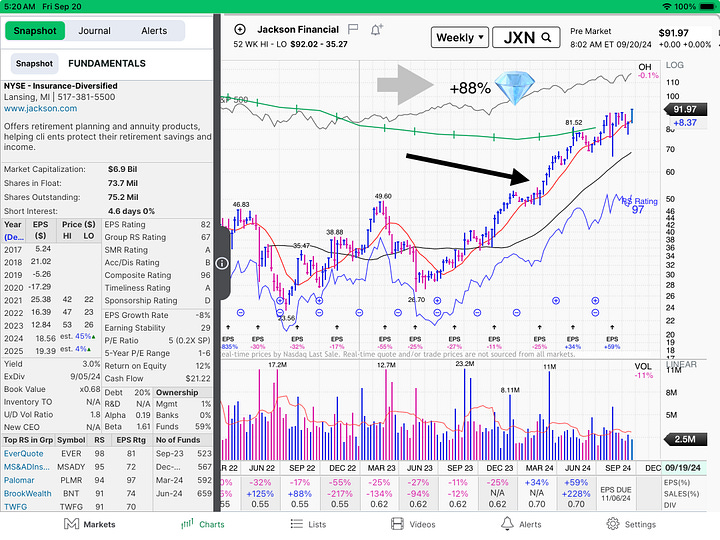Tap the 09/19/24 date label

pyautogui.click(x=683, y=467)
